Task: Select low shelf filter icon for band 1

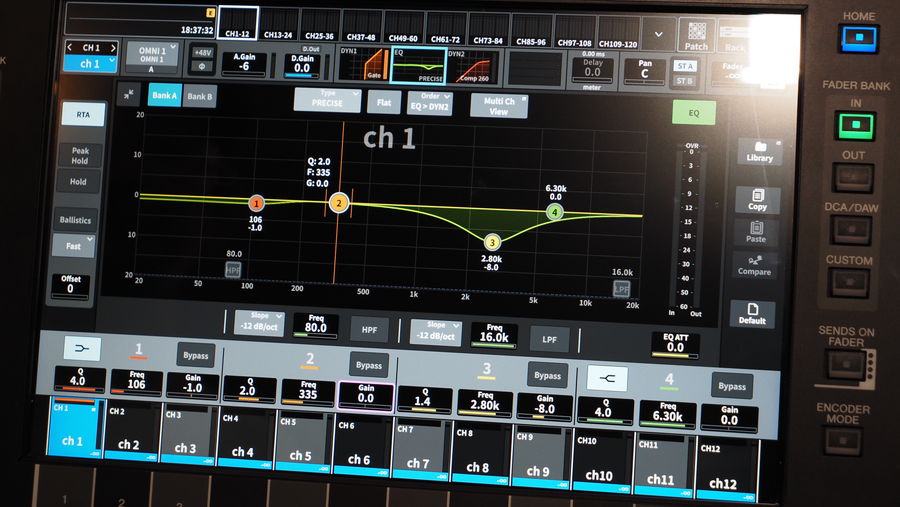Action: click(80, 348)
